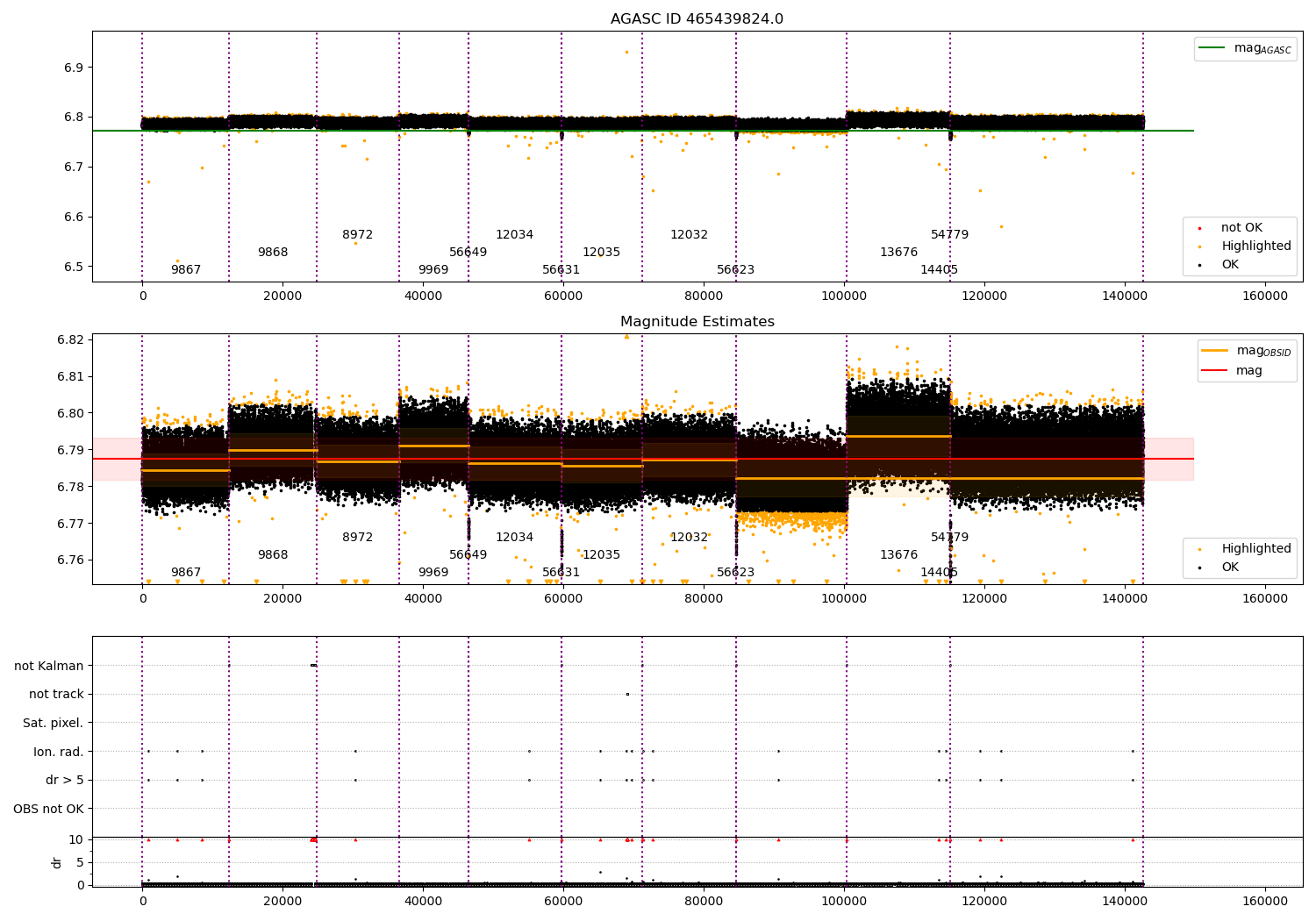1316x921 pixels.
Task: Click obsid label 8972 in Magnitude Estimates plot
Action: pyautogui.click(x=358, y=538)
